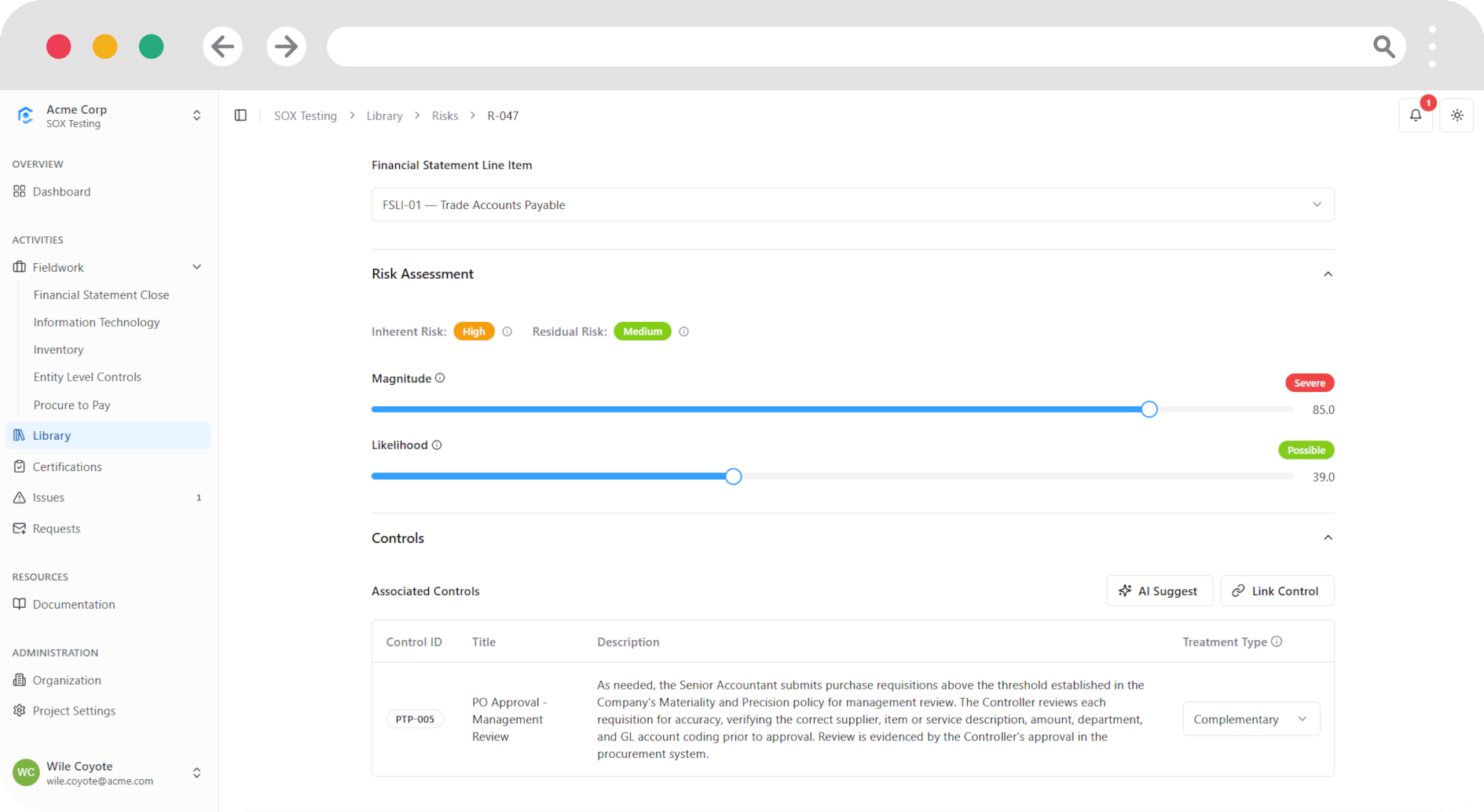1484x812 pixels.
Task: Click the Magnitude slider handle
Action: pos(1149,409)
